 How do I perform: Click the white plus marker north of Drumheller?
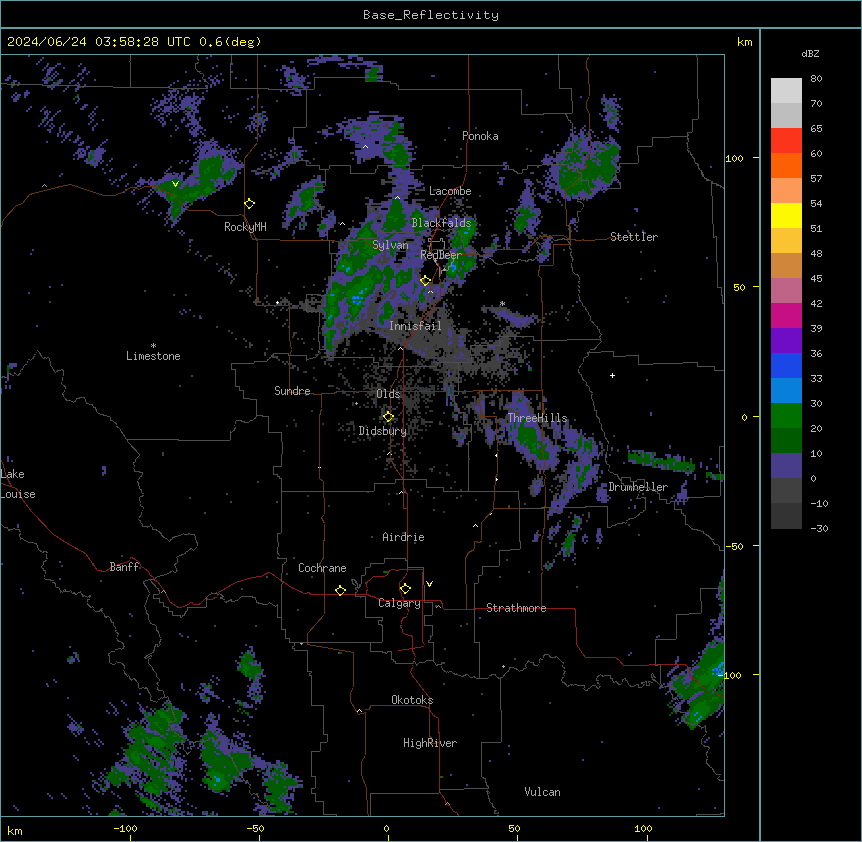click(x=612, y=375)
